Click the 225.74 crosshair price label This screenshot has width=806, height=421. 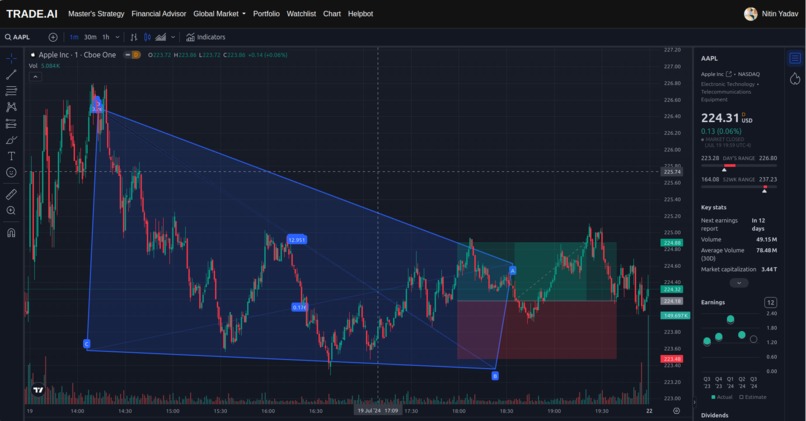pos(672,172)
